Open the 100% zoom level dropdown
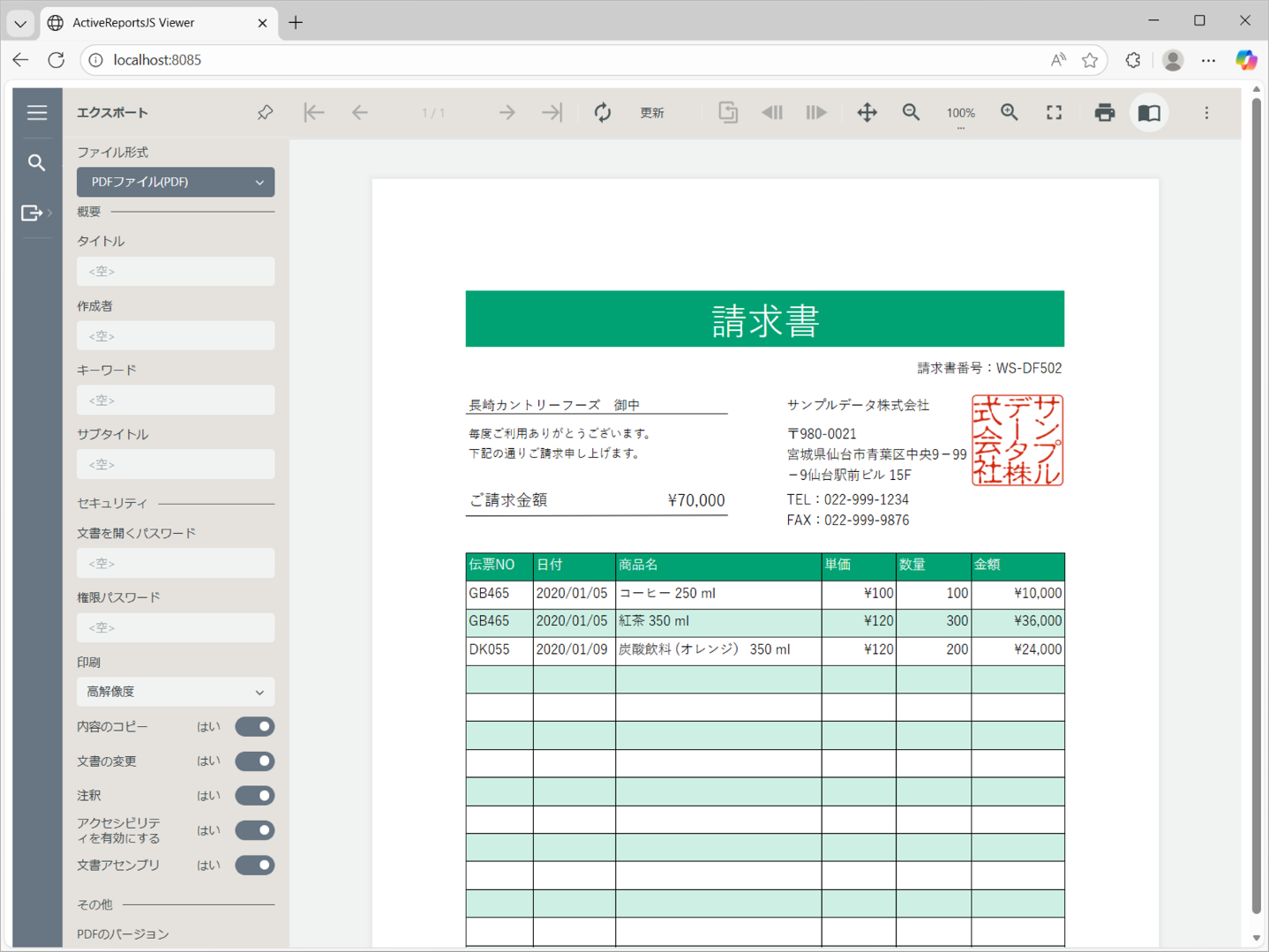This screenshot has width=1269, height=952. point(960,114)
